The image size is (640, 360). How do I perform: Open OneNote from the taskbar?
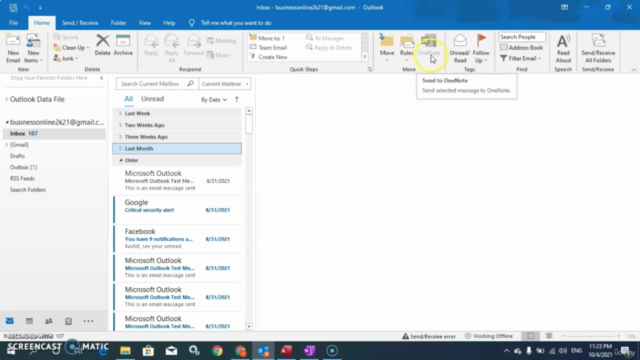click(x=309, y=351)
